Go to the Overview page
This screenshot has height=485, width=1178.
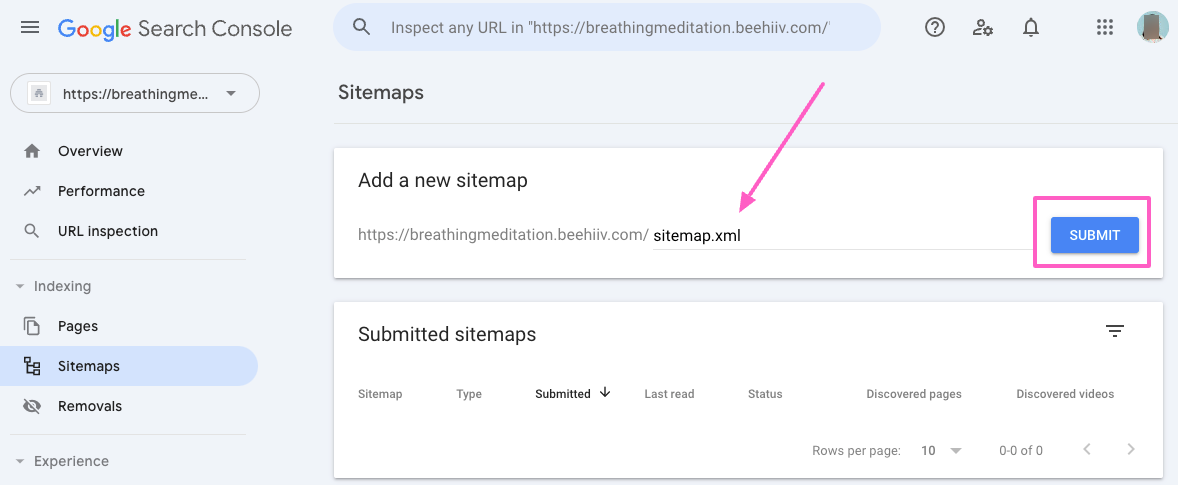tap(90, 151)
